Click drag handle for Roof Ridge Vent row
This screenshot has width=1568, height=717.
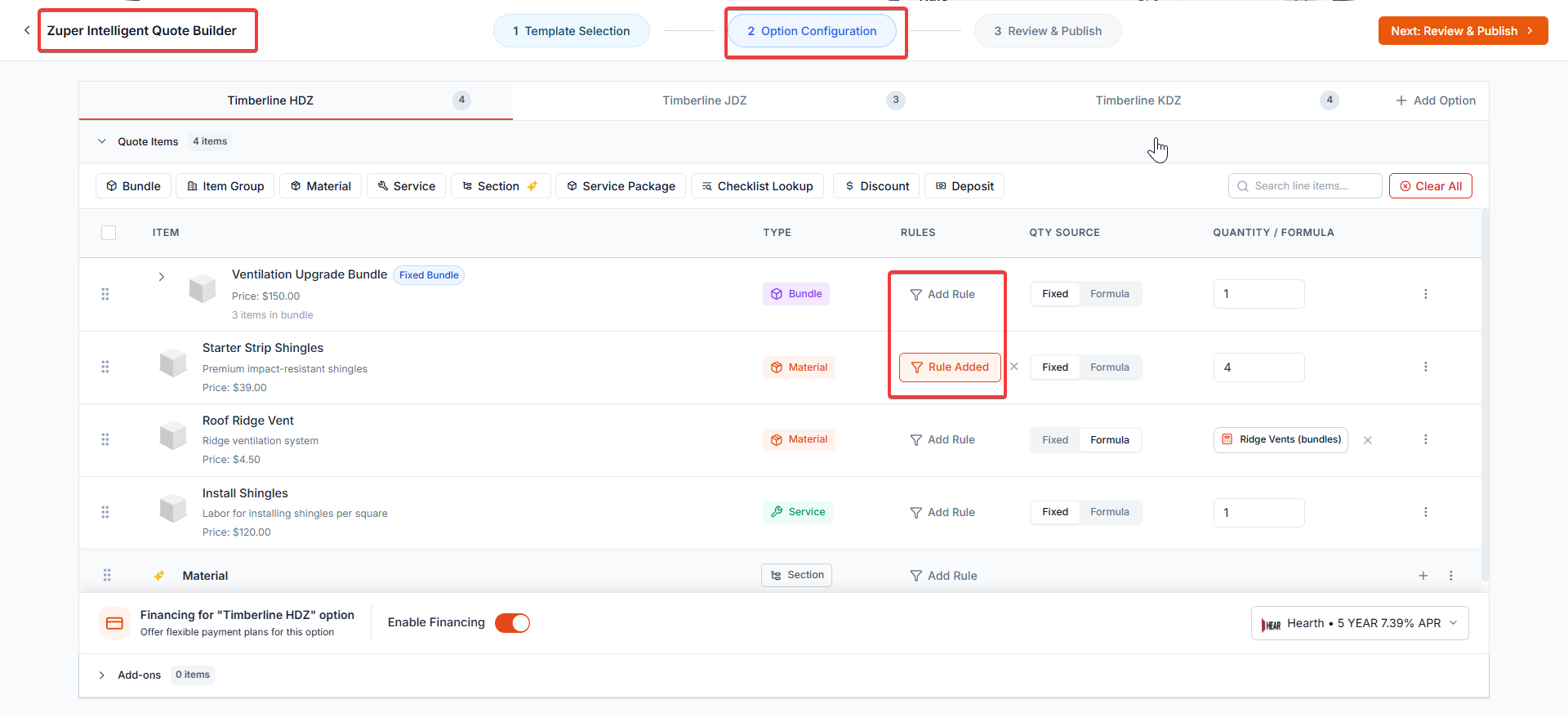pyautogui.click(x=105, y=439)
